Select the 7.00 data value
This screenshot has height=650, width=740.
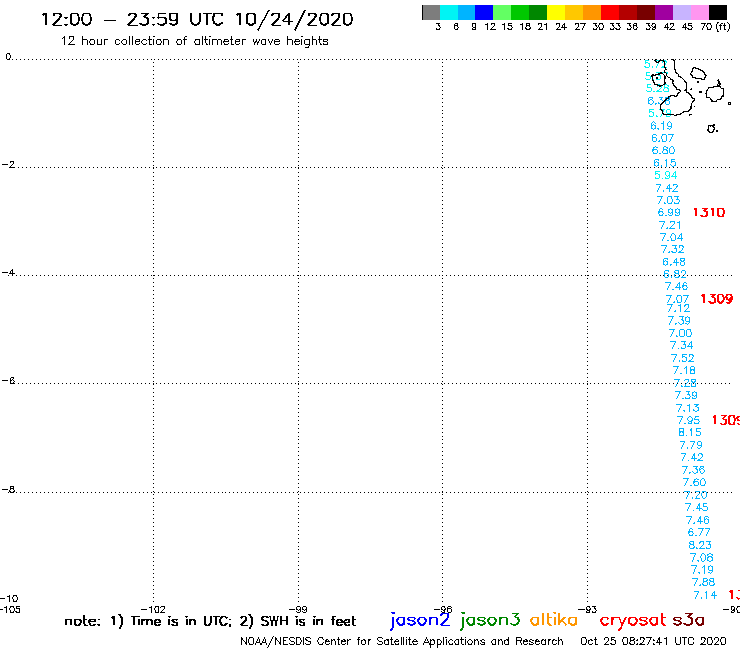[x=681, y=333]
